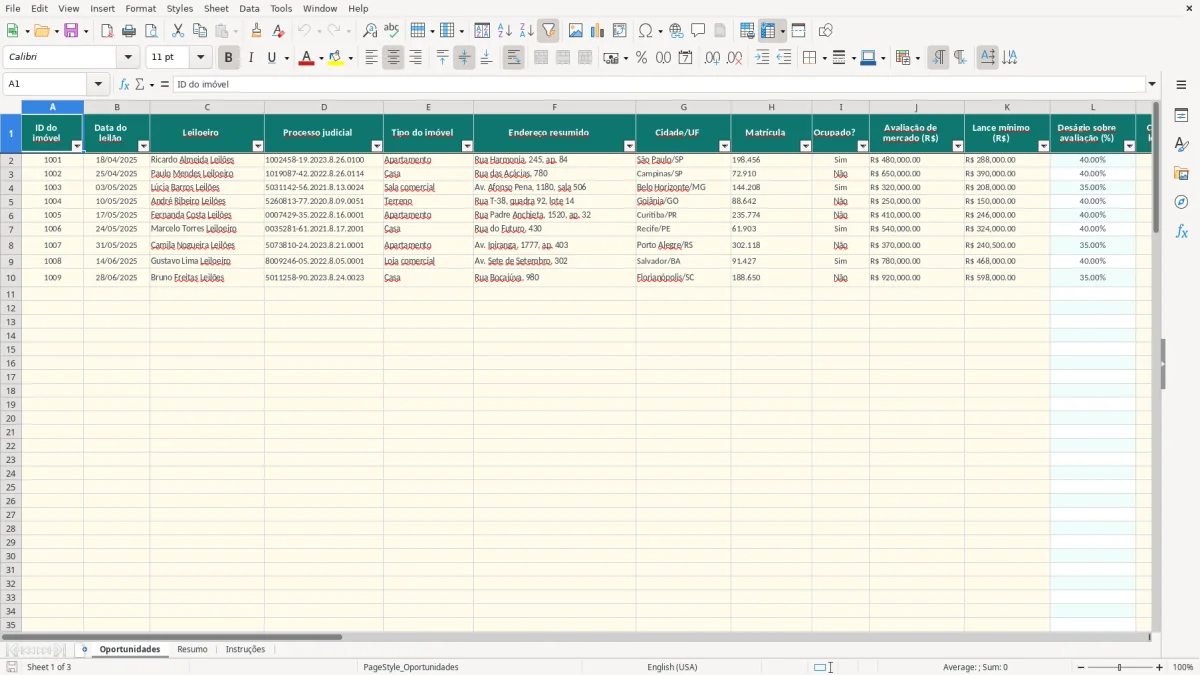Insert a chart
Screen dimensions: 1200x675
[598, 31]
